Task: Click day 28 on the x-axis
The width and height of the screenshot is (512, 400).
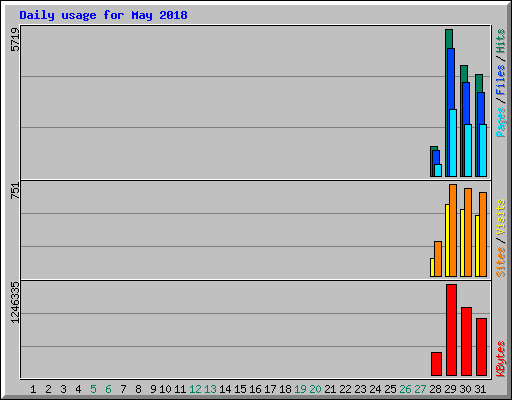Action: (x=435, y=389)
